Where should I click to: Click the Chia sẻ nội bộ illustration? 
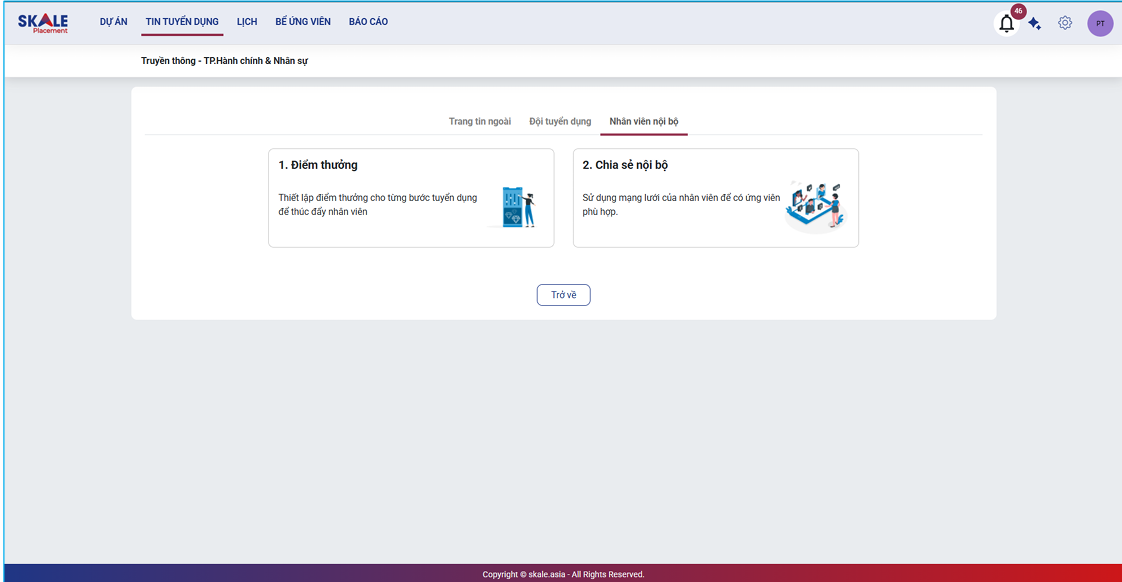tap(814, 206)
